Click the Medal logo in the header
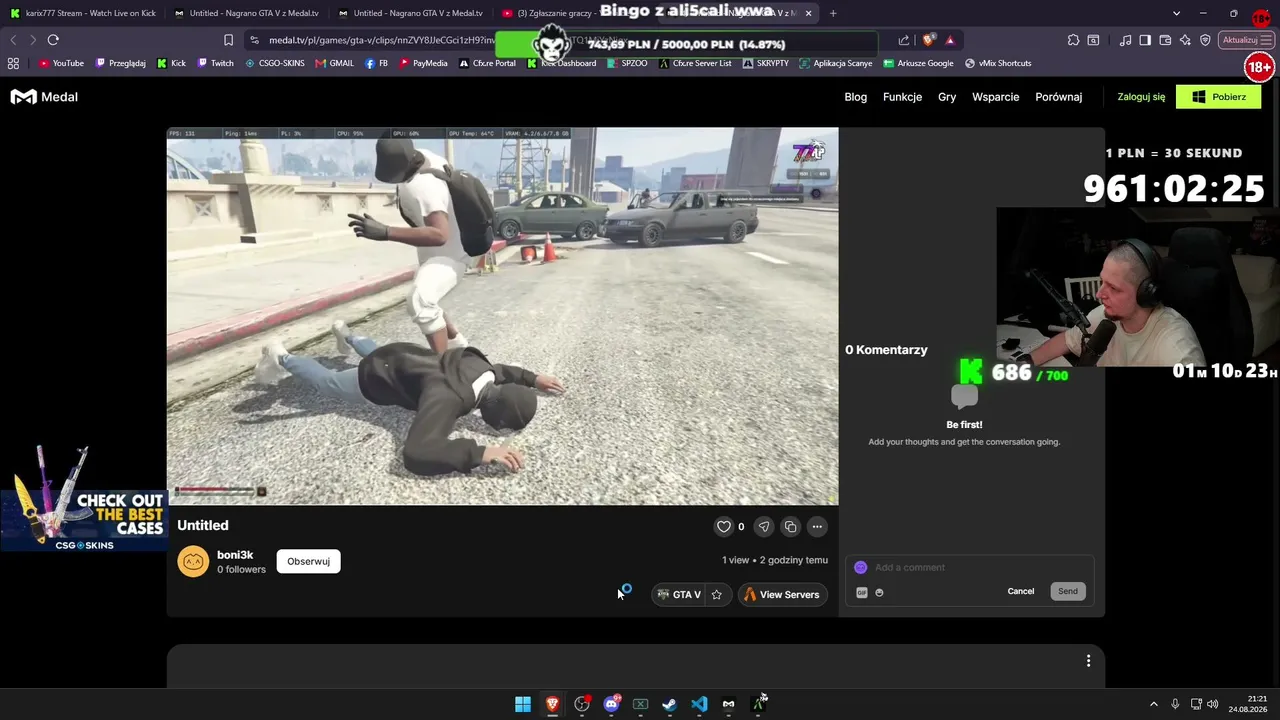1280x720 pixels. [44, 97]
